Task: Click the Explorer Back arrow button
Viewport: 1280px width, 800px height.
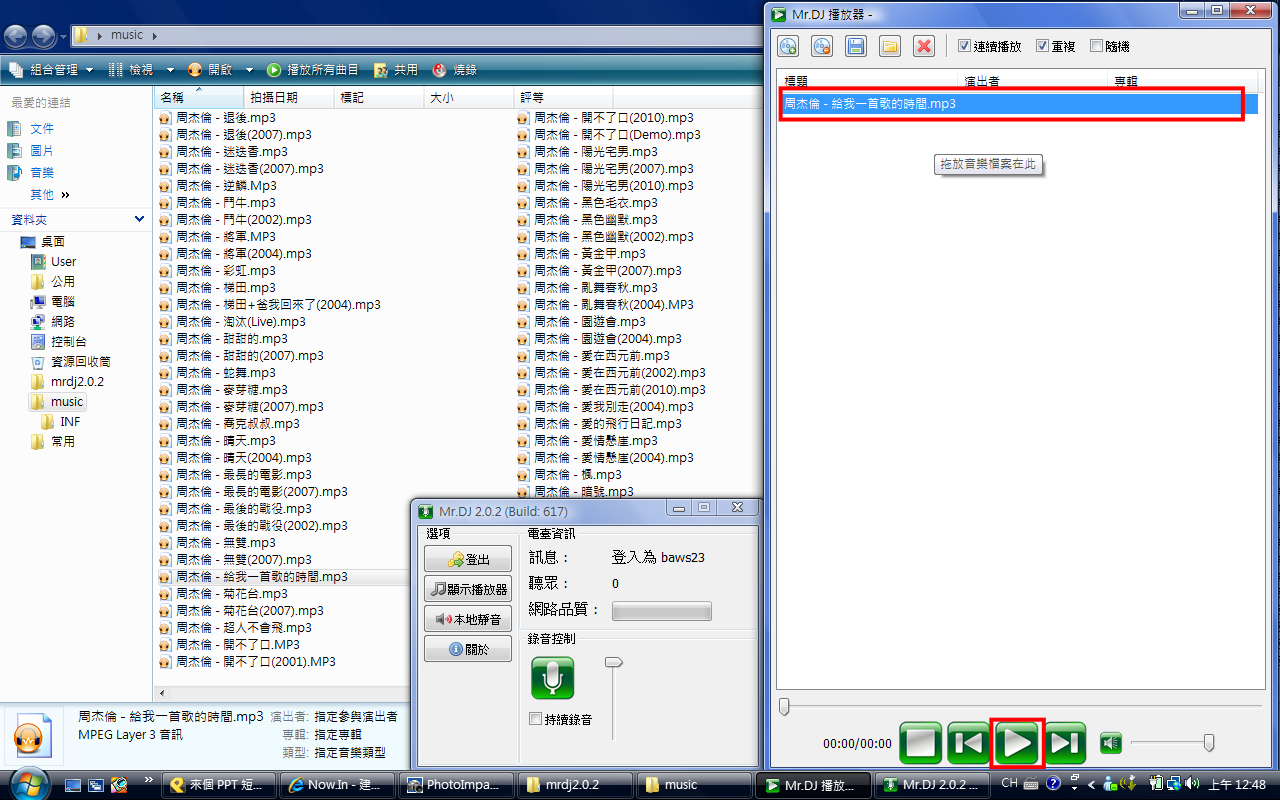Action: coord(16,37)
